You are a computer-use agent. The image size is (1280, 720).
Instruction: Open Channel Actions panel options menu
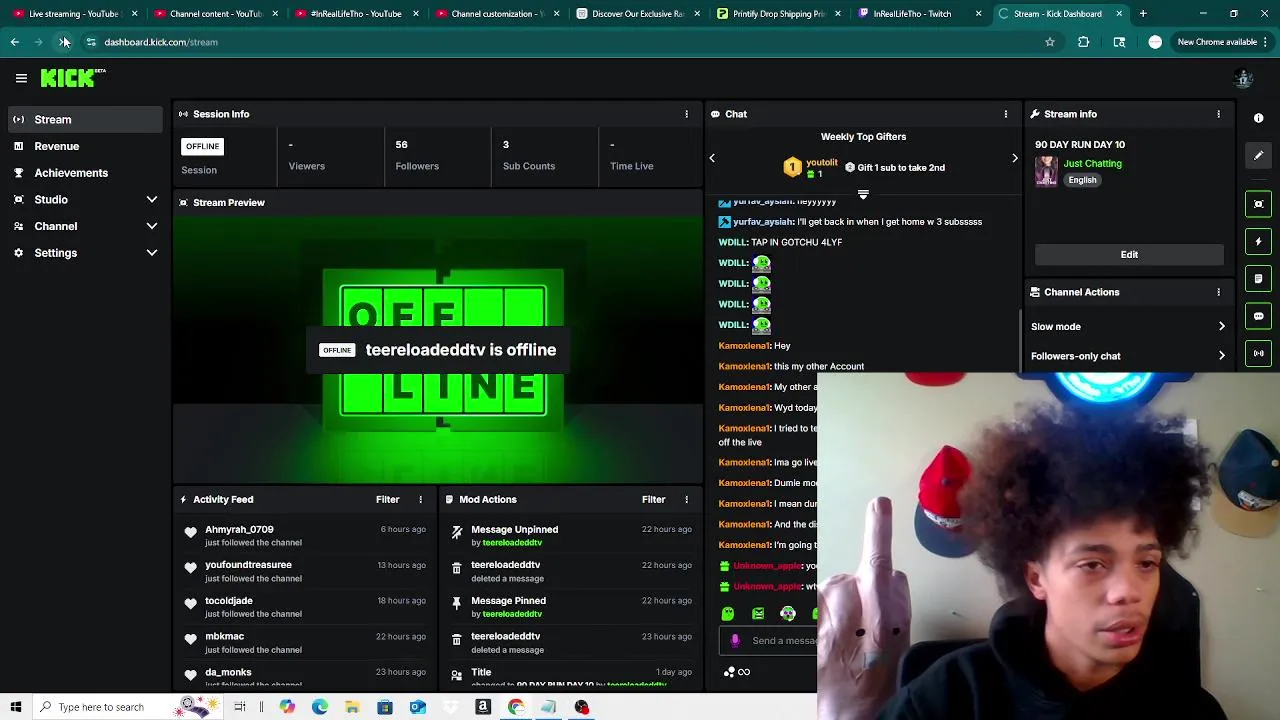(1218, 292)
